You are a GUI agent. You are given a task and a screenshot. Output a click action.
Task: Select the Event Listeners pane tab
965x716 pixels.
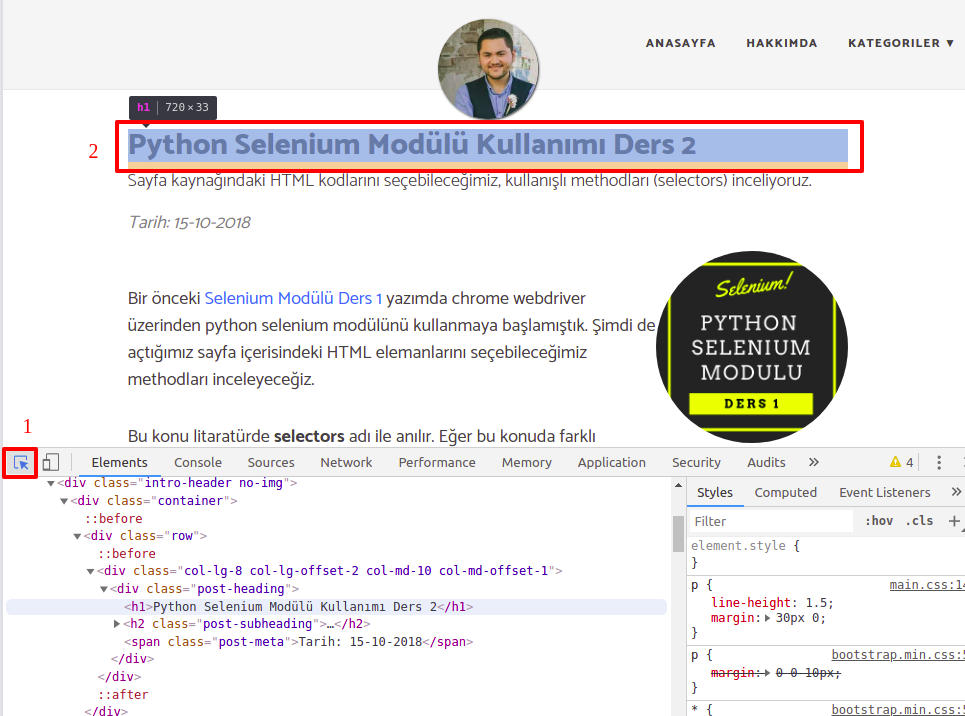[884, 493]
